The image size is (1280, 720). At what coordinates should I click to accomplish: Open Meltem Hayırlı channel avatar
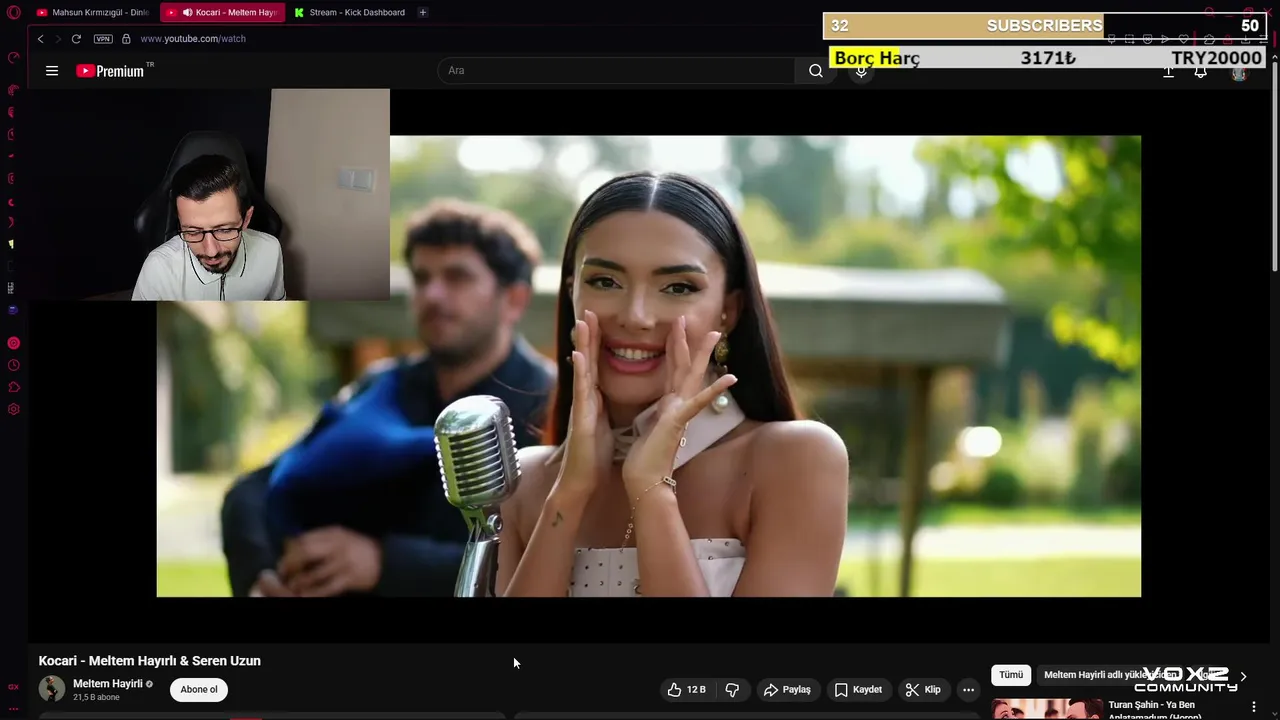pos(52,689)
